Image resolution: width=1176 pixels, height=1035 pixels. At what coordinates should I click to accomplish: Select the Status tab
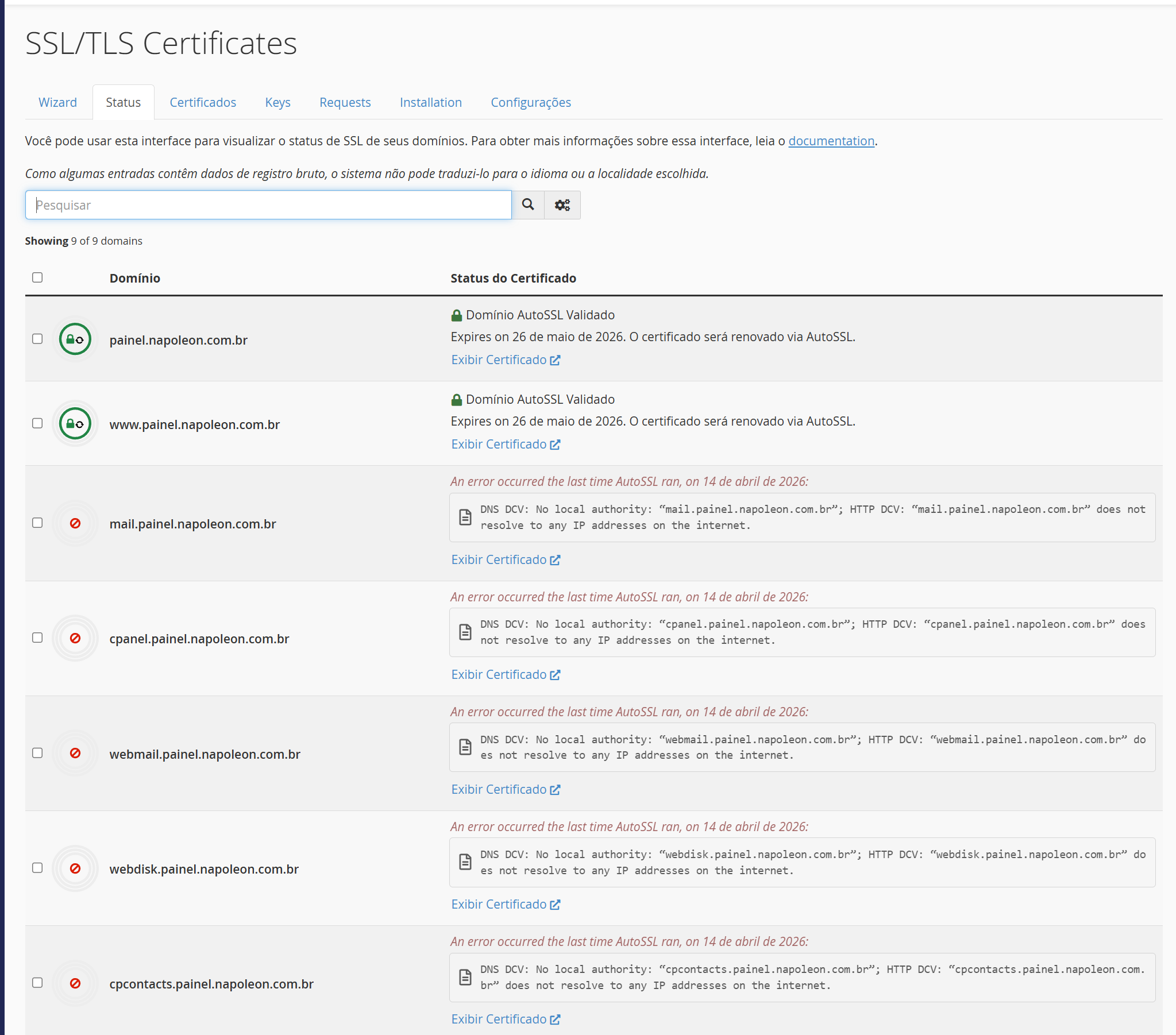[123, 102]
